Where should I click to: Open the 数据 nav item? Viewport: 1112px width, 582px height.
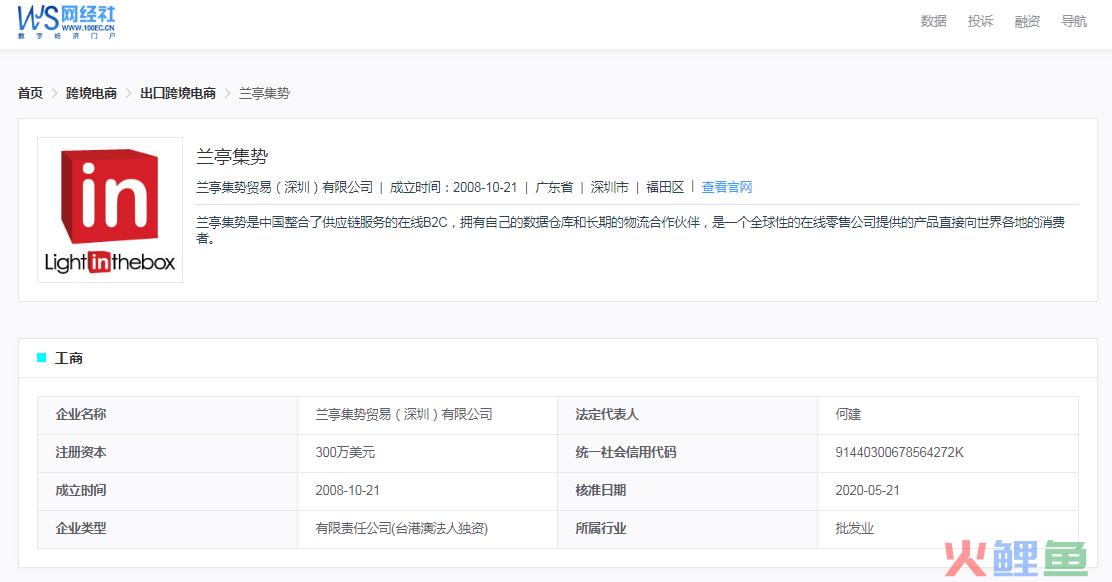(x=933, y=21)
